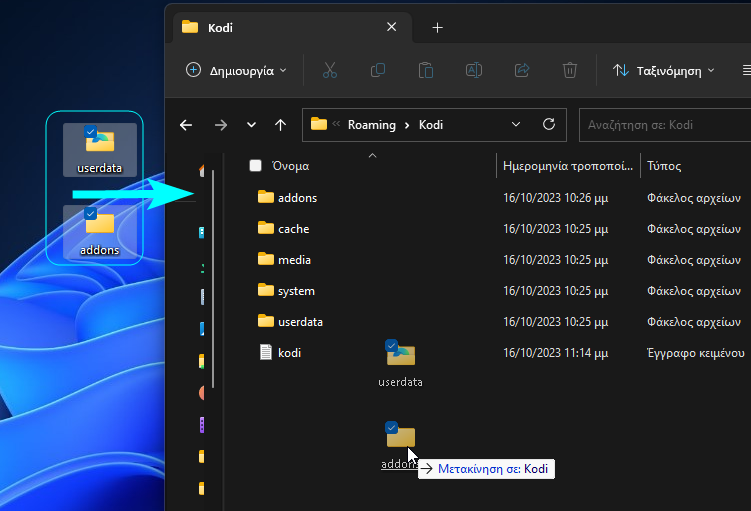The height and width of the screenshot is (511, 751).
Task: Expand the recent locations chevron
Action: (x=251, y=125)
